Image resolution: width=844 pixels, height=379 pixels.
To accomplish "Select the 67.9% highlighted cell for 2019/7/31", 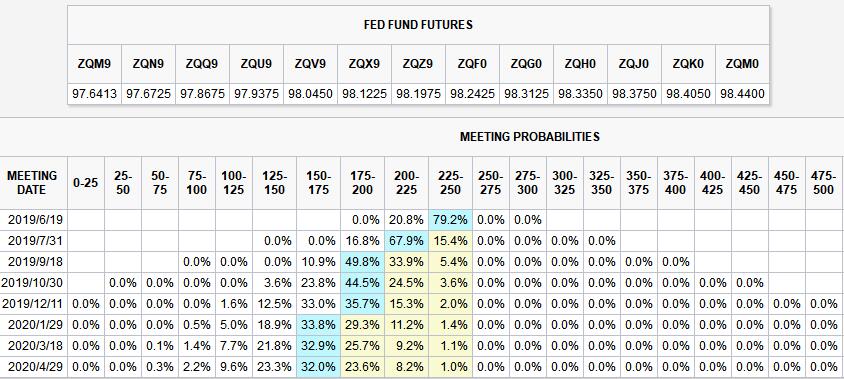I will click(x=406, y=241).
